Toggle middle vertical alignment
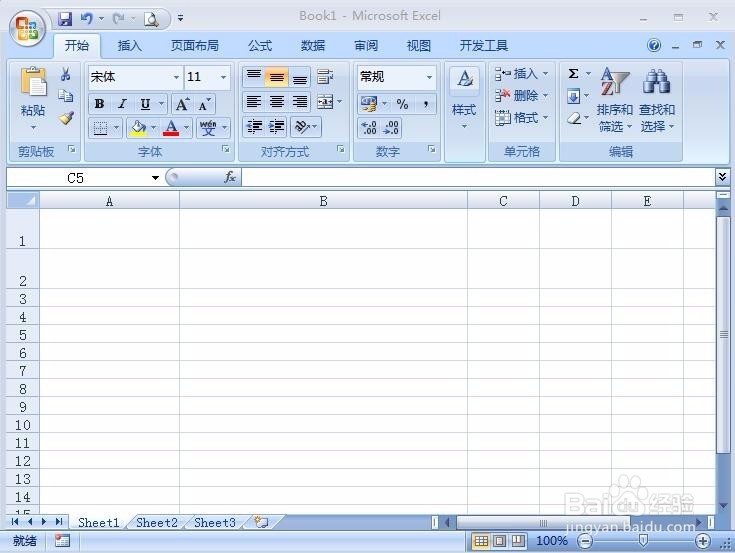735x553 pixels. [277, 77]
